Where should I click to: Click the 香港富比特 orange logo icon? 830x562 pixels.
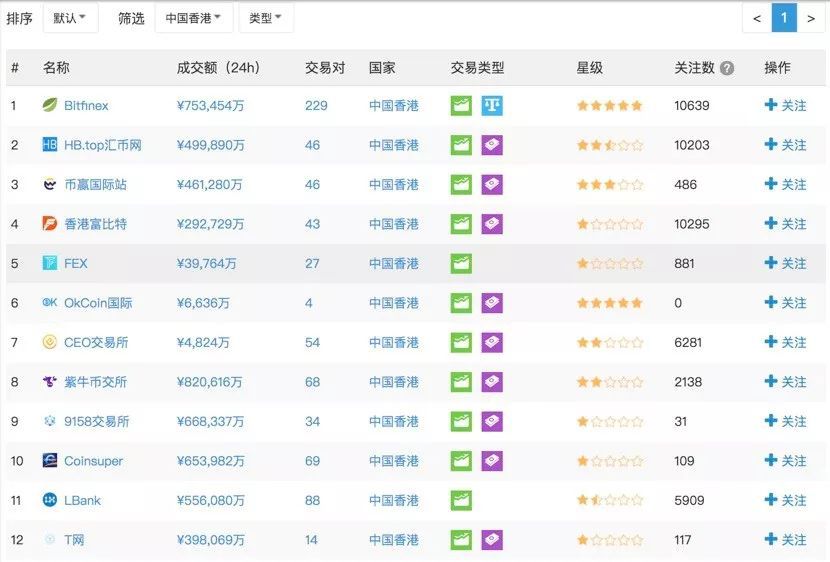(50, 223)
